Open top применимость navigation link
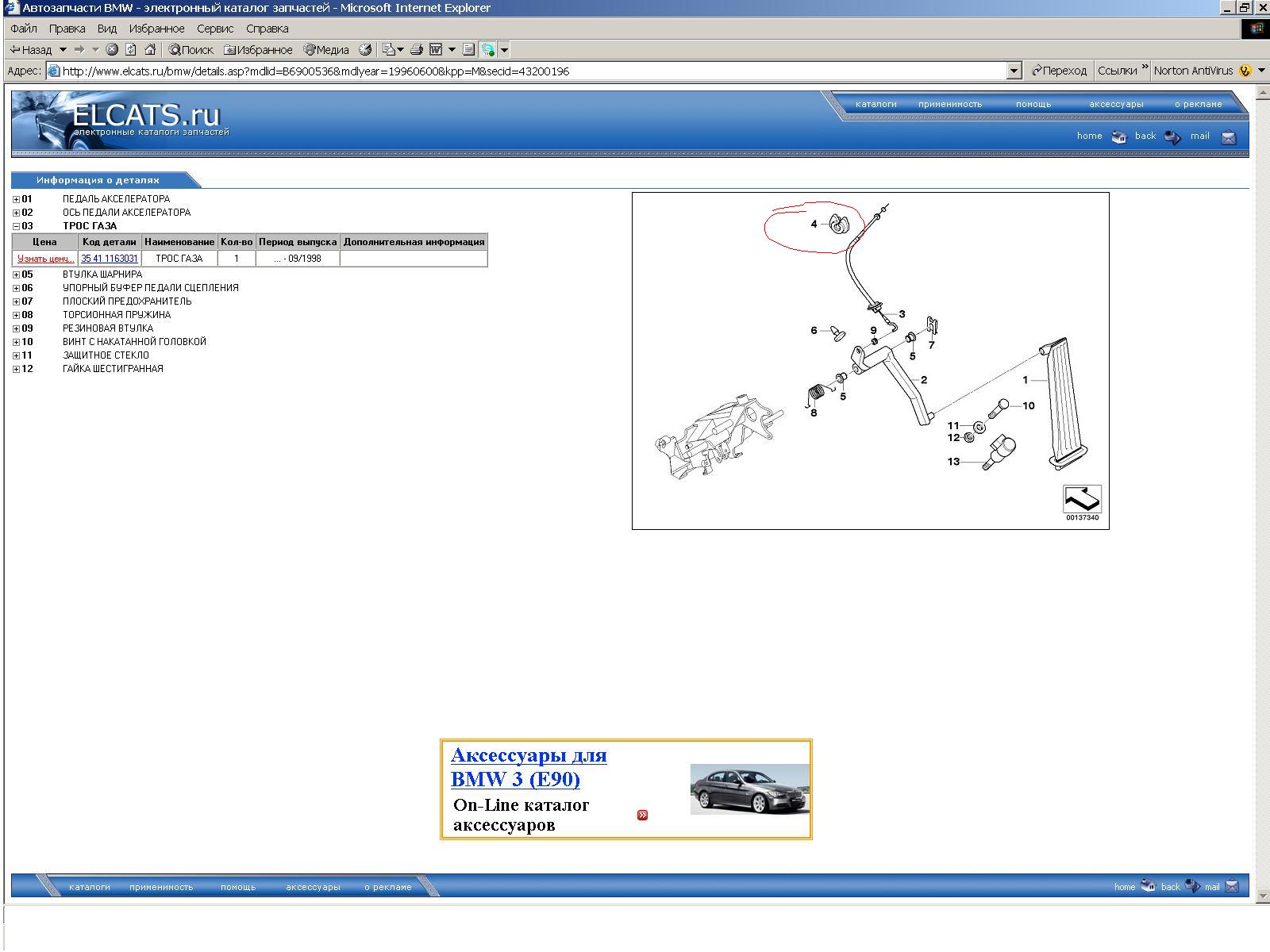 pyautogui.click(x=950, y=104)
